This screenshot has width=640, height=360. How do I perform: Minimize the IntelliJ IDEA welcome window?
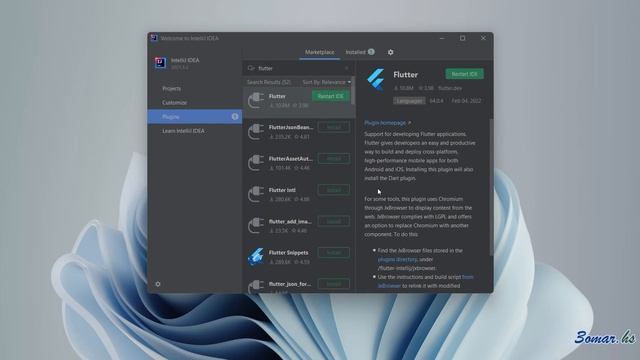point(442,38)
